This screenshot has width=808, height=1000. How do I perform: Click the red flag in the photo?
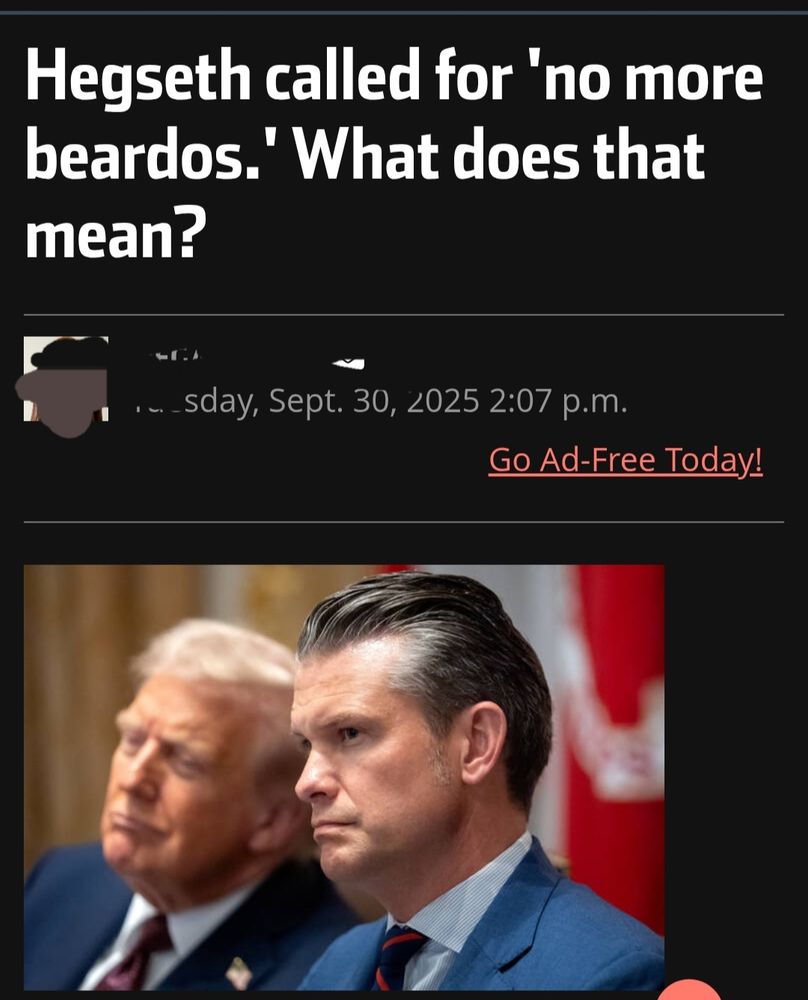click(x=615, y=733)
